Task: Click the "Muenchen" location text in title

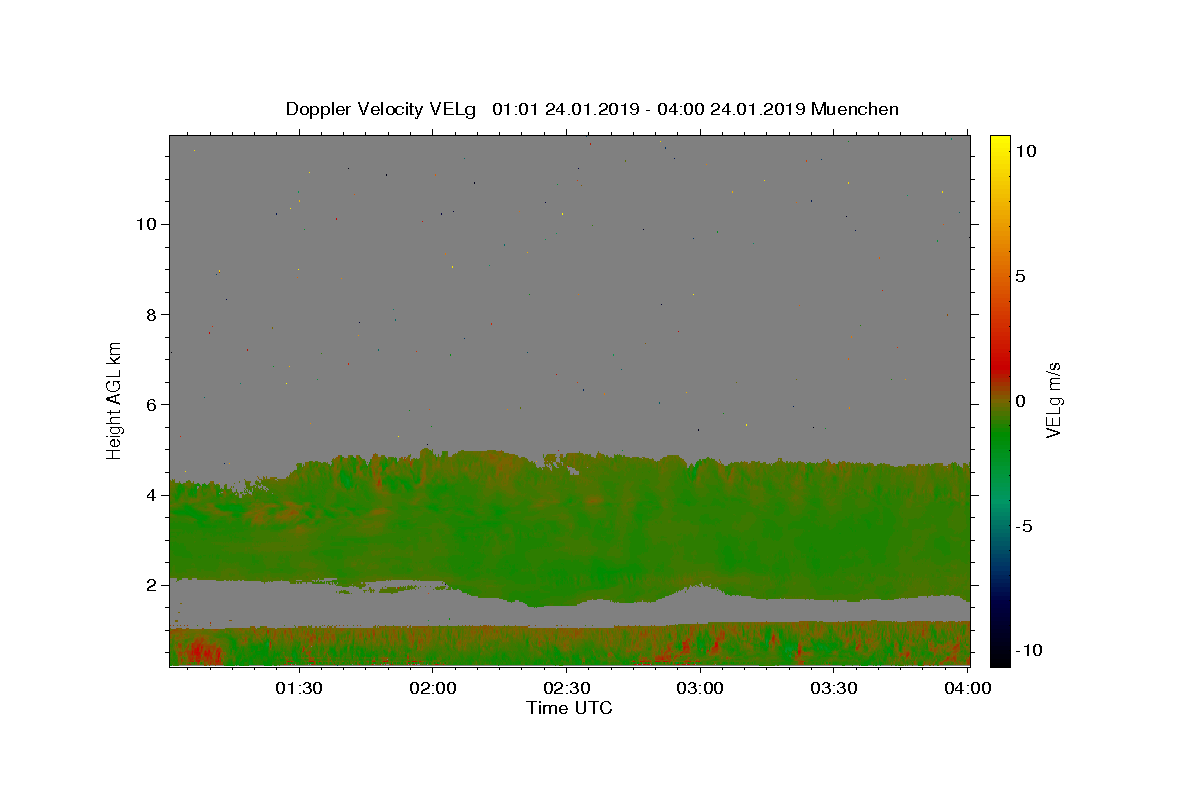Action: 855,109
